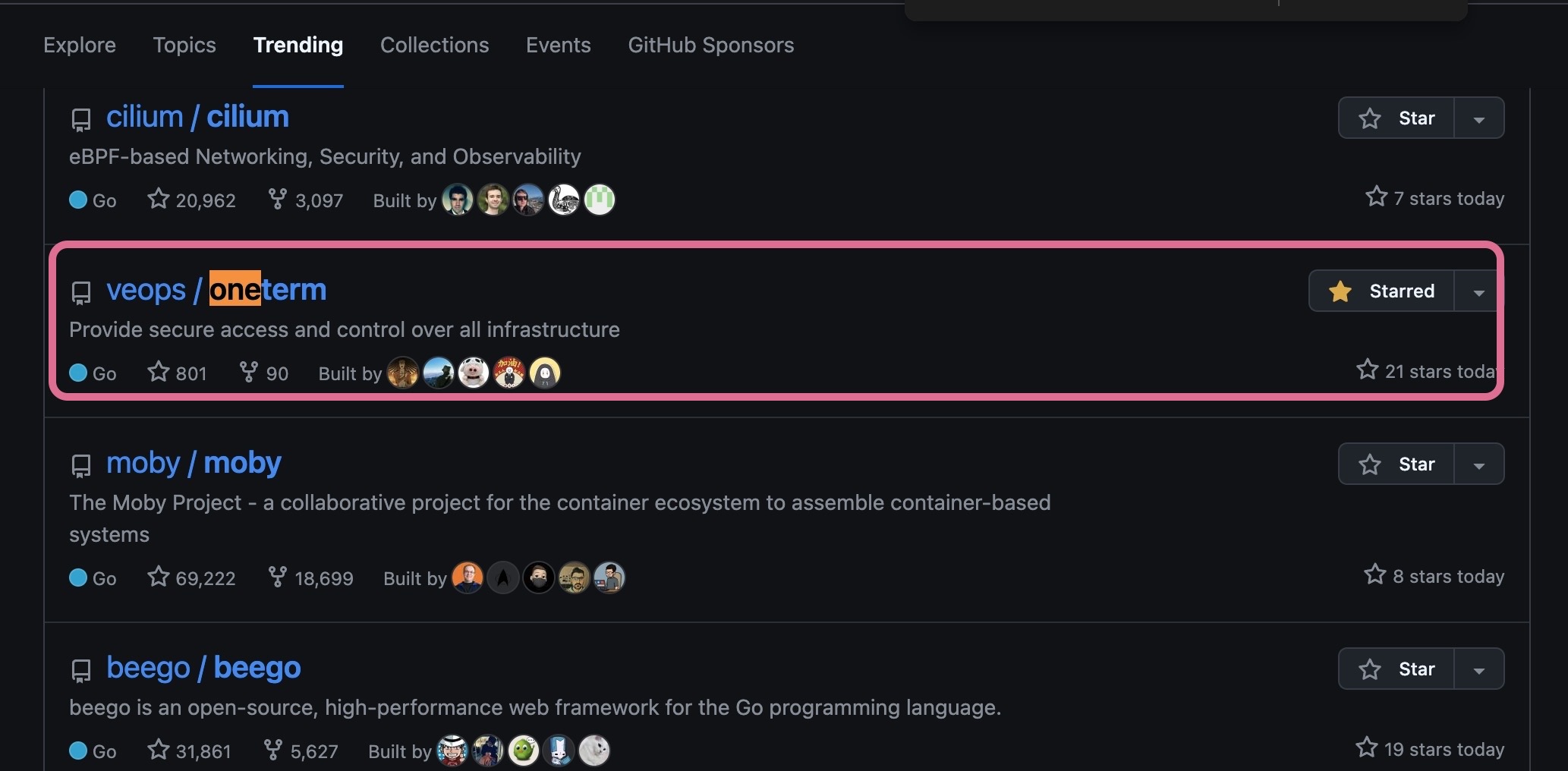Star the moby/moby repository
The width and height of the screenshot is (1568, 771).
coord(1396,464)
